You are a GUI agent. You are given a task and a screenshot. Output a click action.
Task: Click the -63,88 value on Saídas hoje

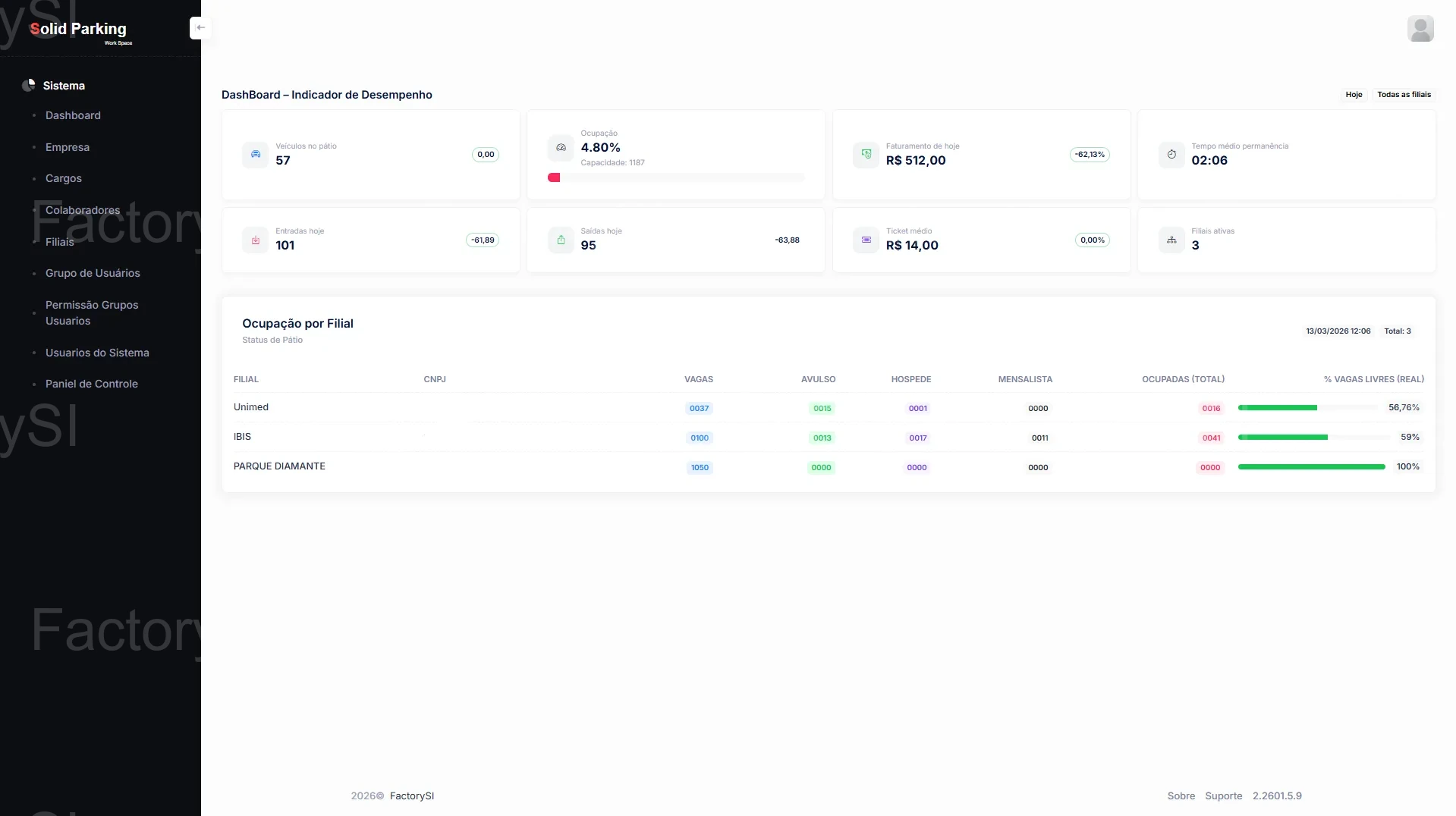tap(787, 240)
